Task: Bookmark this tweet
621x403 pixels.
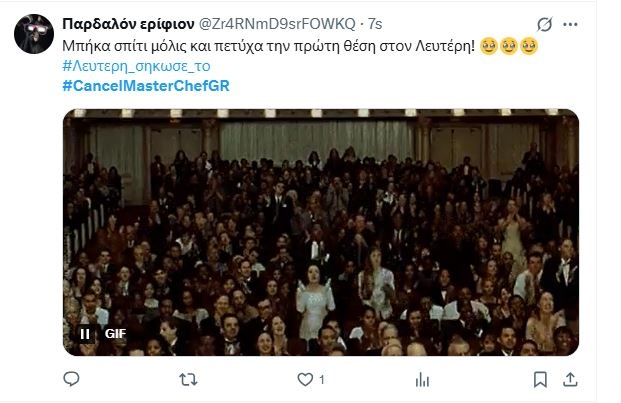Action: (540, 379)
